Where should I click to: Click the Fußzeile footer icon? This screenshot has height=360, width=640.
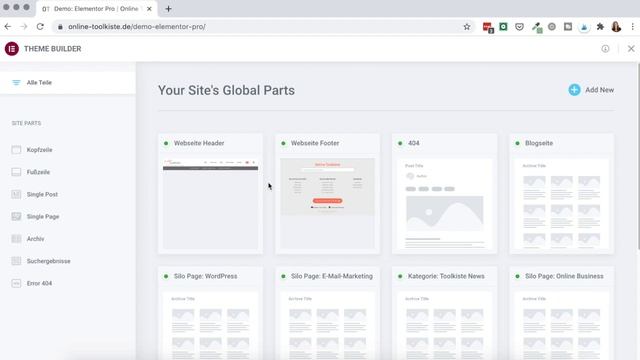click(x=16, y=172)
